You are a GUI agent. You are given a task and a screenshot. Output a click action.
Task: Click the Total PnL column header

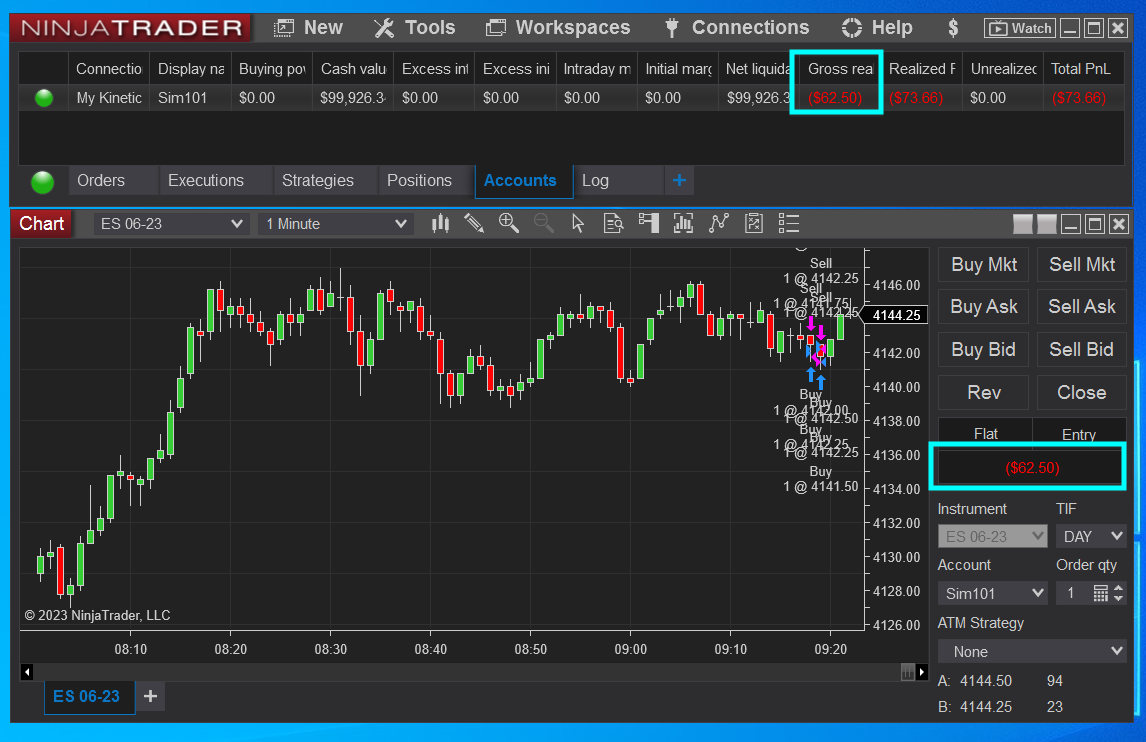click(x=1083, y=69)
